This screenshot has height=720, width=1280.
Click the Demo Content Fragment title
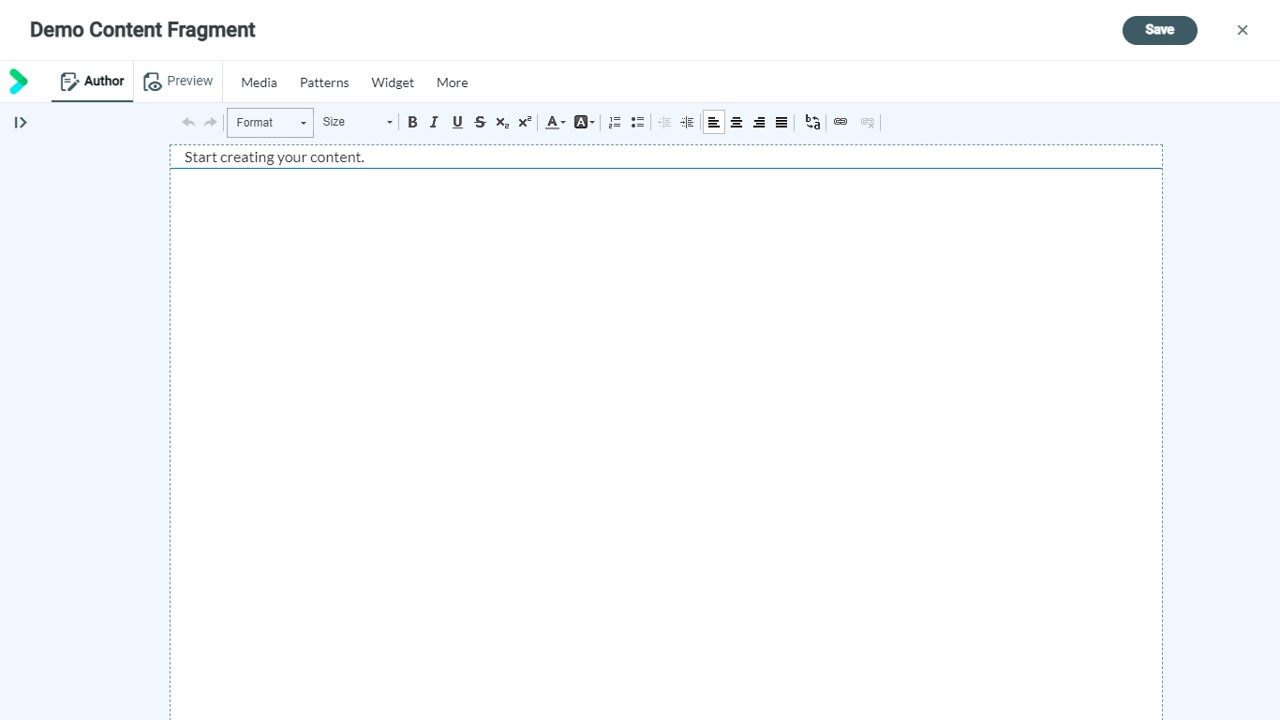[143, 30]
